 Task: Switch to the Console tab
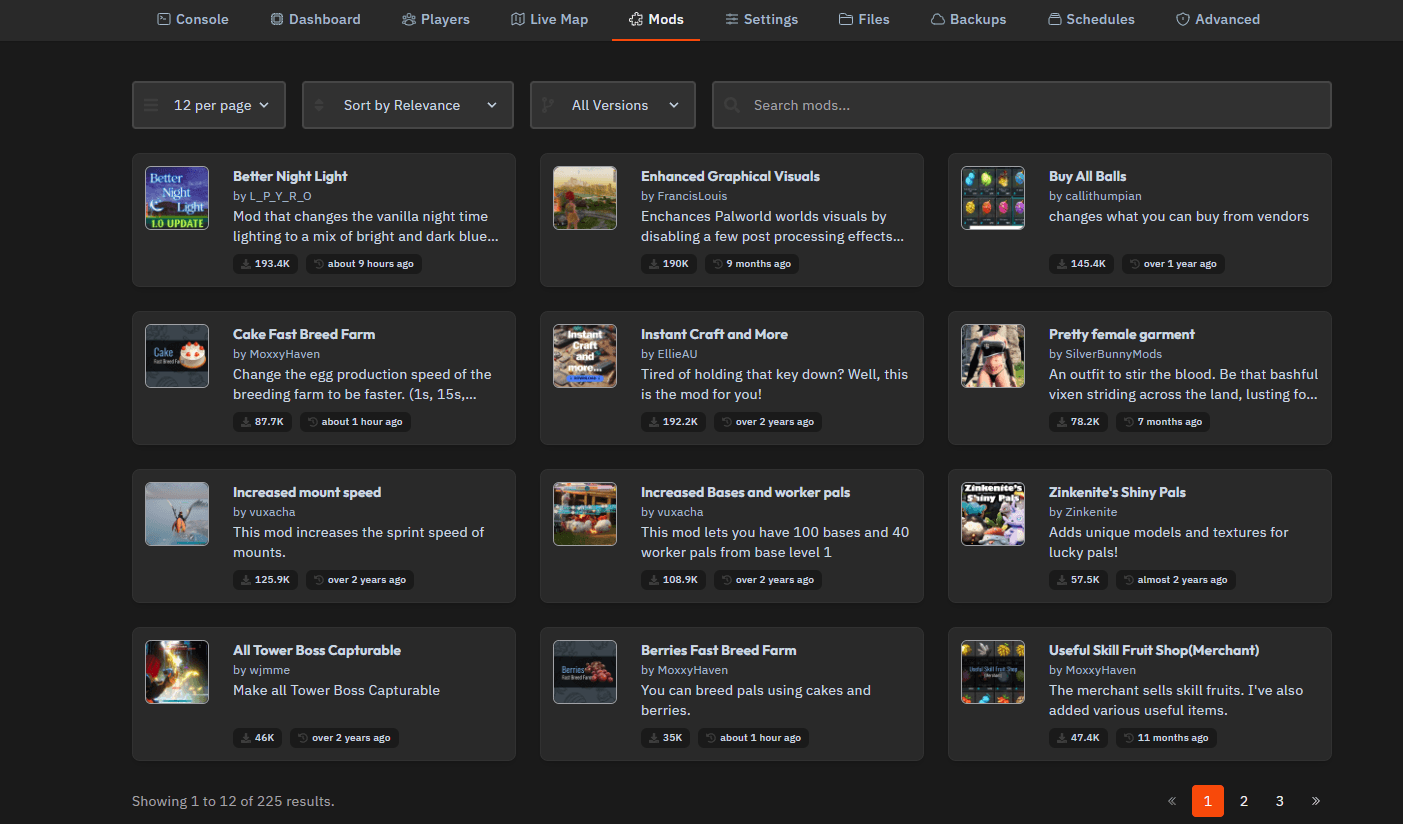click(x=193, y=19)
